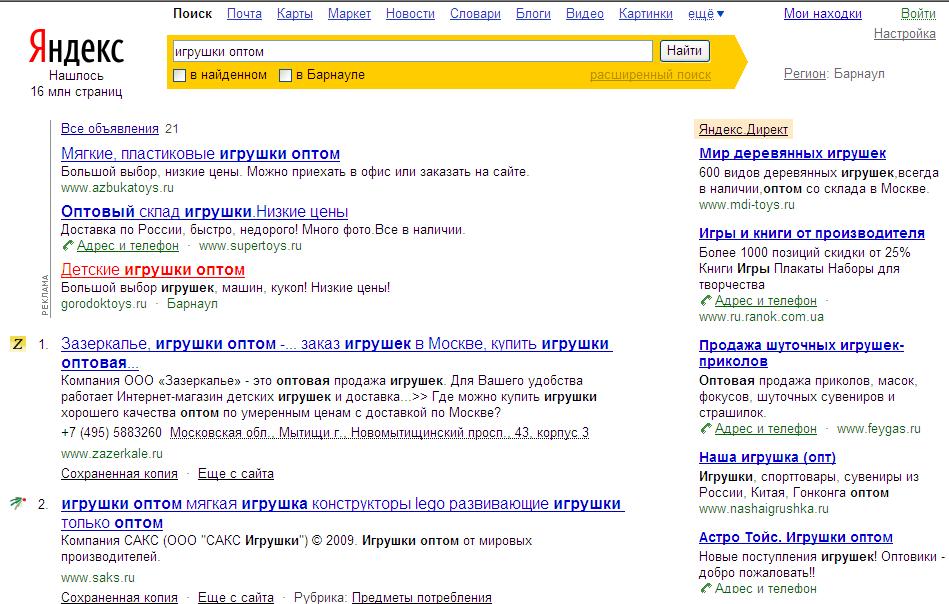Focus the search field with "игрушки оптом"
This screenshot has height=604, width=949.
click(x=410, y=51)
